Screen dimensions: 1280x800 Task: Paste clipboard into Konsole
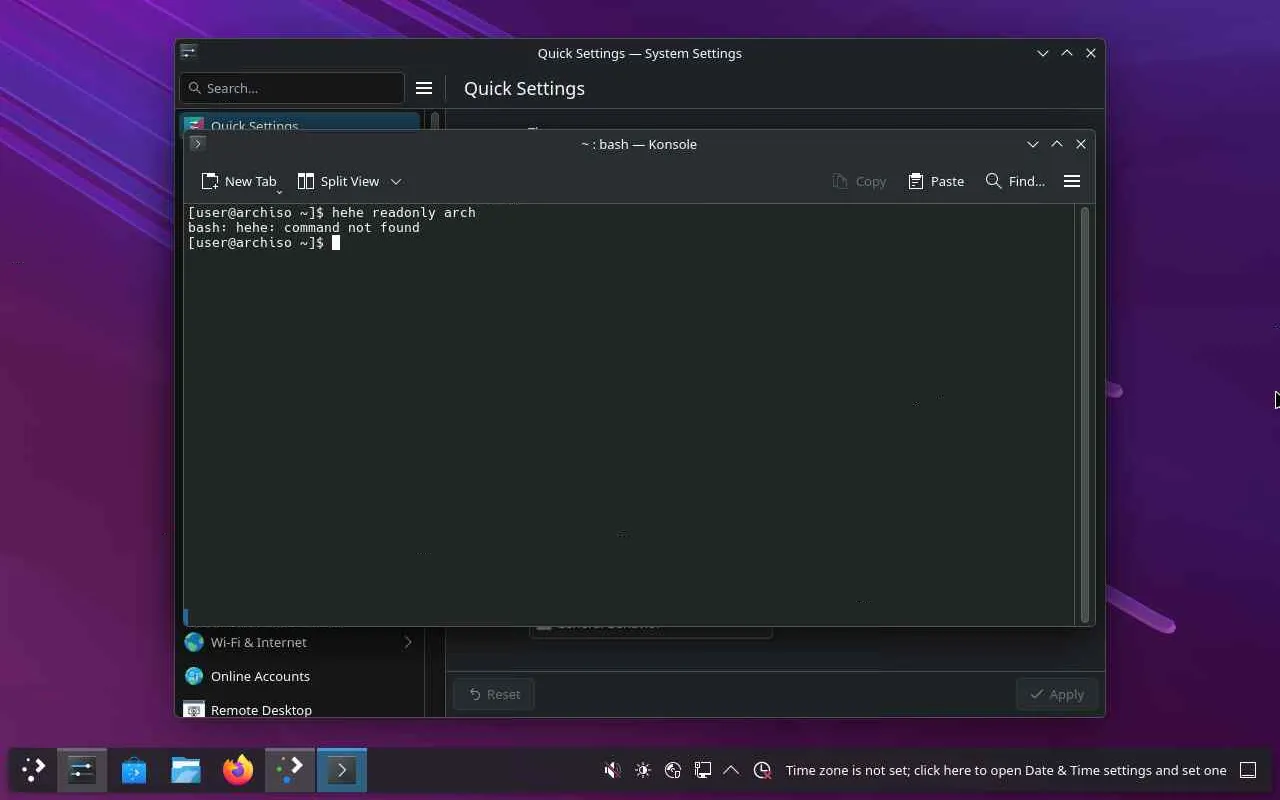pos(936,181)
